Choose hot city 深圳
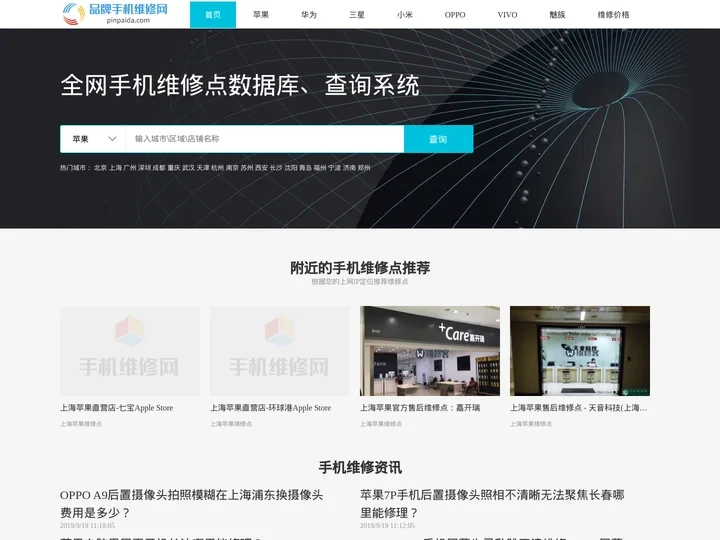The width and height of the screenshot is (720, 540). coord(144,168)
